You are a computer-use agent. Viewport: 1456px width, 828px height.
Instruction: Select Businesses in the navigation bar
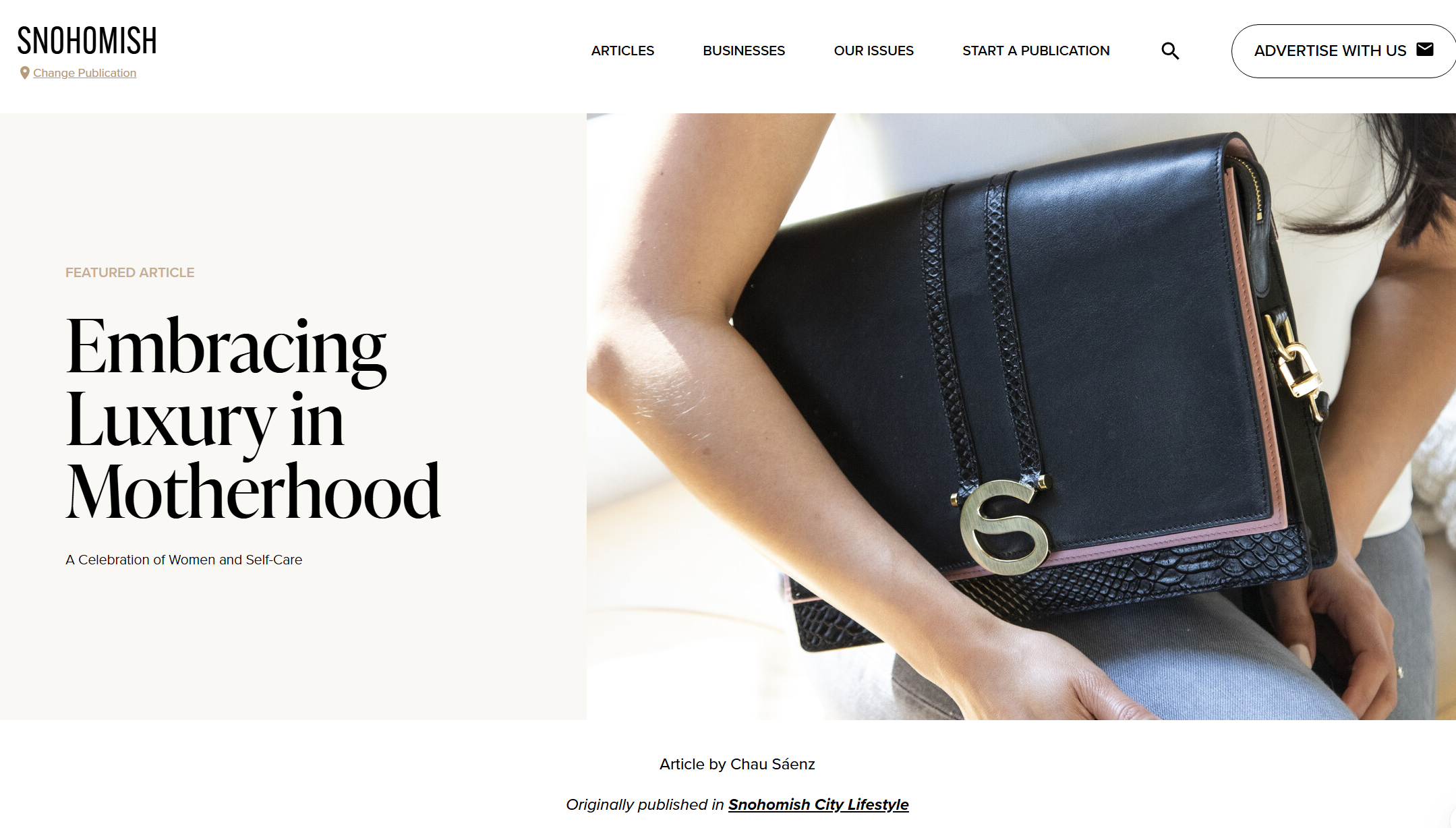tap(744, 51)
